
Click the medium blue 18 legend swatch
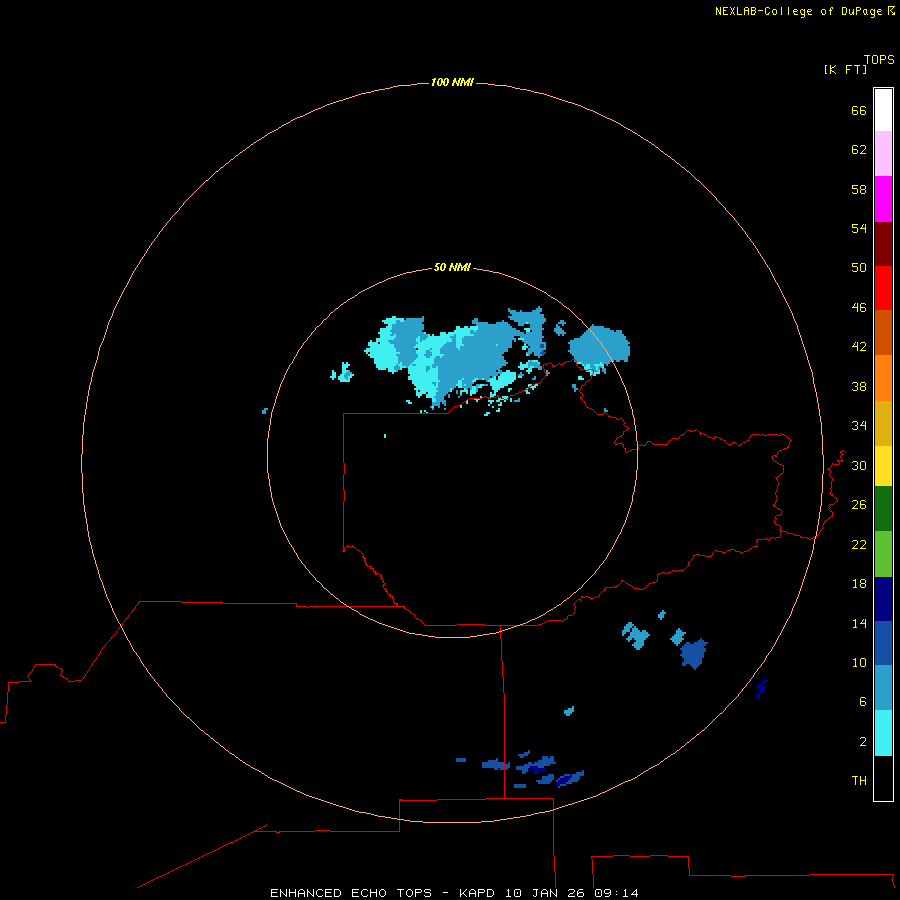point(883,643)
